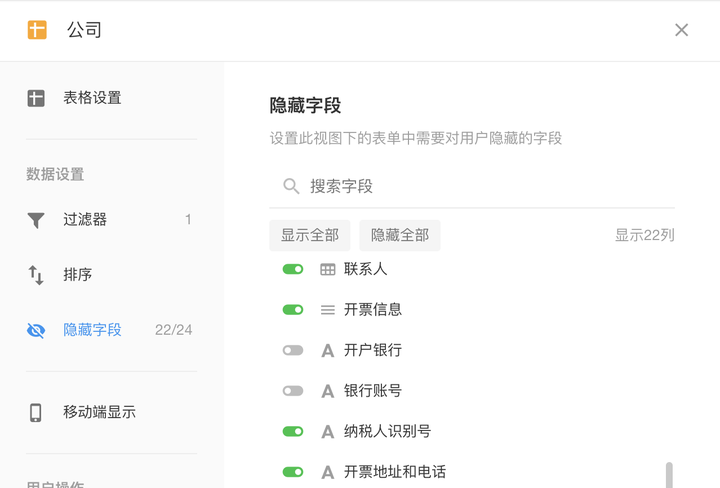Click the 显示全部 button
Viewport: 720px width, 488px height.
click(310, 236)
